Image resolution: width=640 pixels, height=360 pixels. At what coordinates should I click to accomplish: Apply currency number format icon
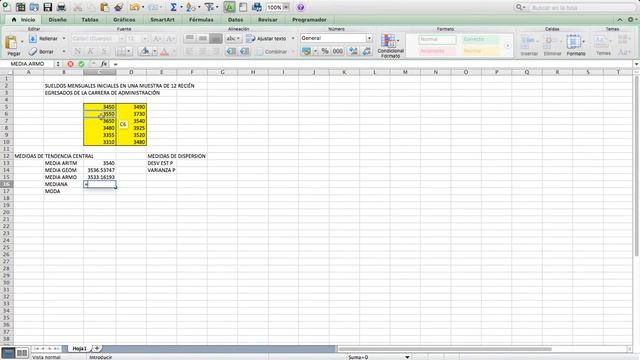tap(306, 51)
